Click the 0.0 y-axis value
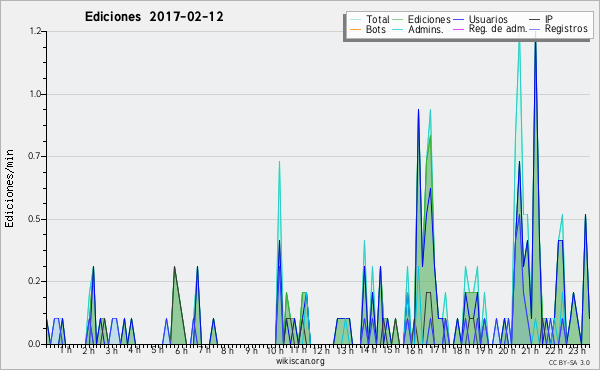The height and width of the screenshot is (370, 600). tap(35, 344)
